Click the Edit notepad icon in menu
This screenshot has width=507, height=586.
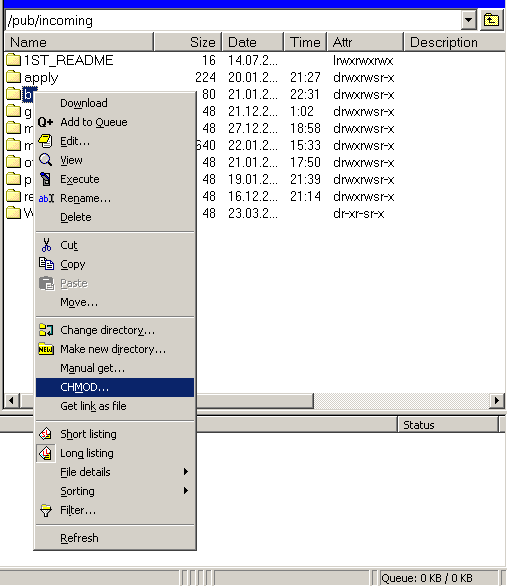tap(46, 141)
